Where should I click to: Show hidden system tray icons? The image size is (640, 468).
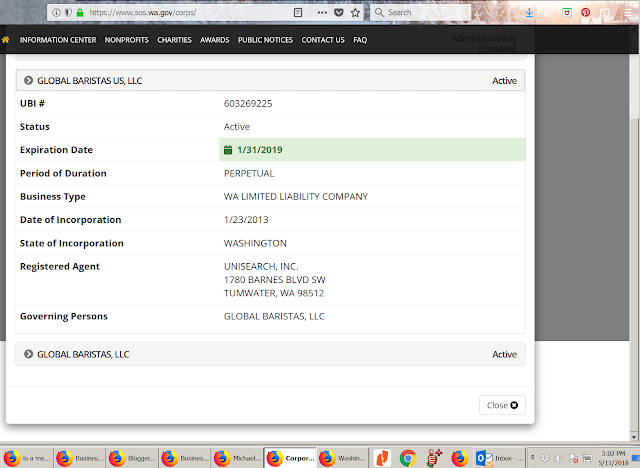[x=532, y=457]
